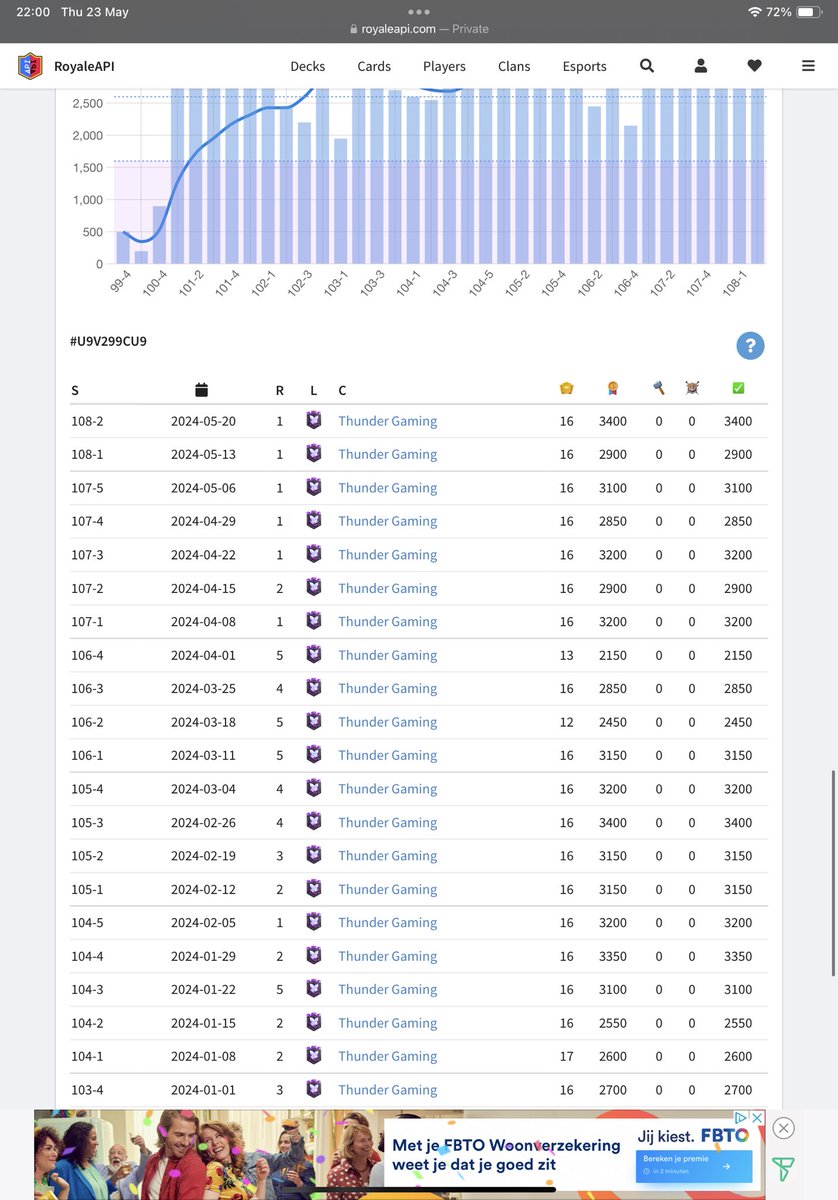
Task: Click the R column header
Action: tap(280, 390)
